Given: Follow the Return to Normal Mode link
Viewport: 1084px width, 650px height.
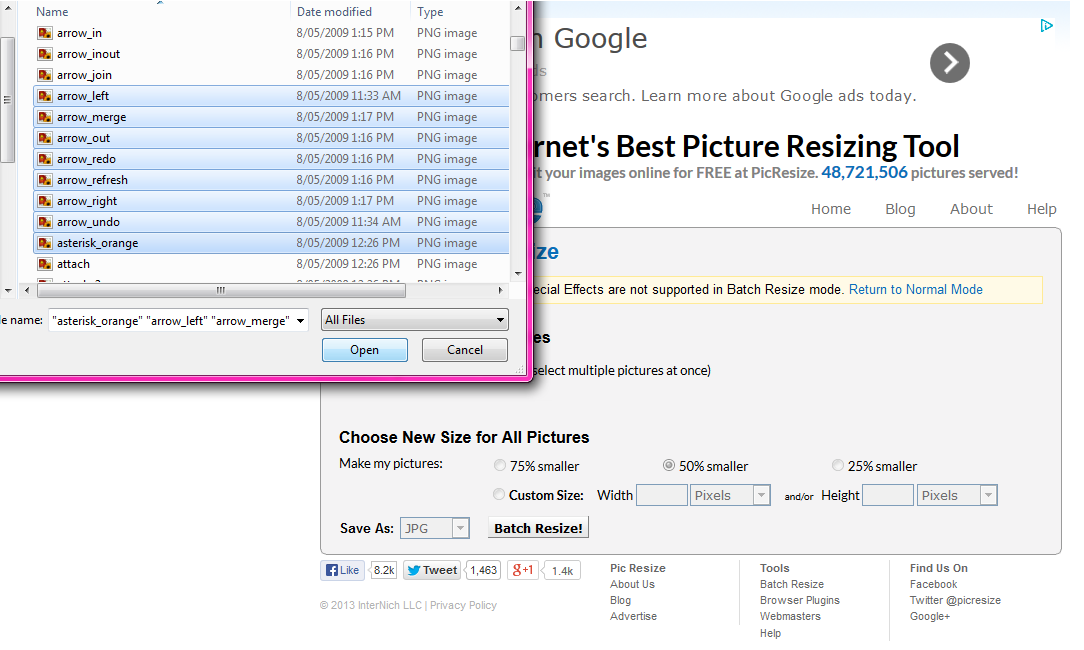Looking at the screenshot, I should pyautogui.click(x=915, y=290).
